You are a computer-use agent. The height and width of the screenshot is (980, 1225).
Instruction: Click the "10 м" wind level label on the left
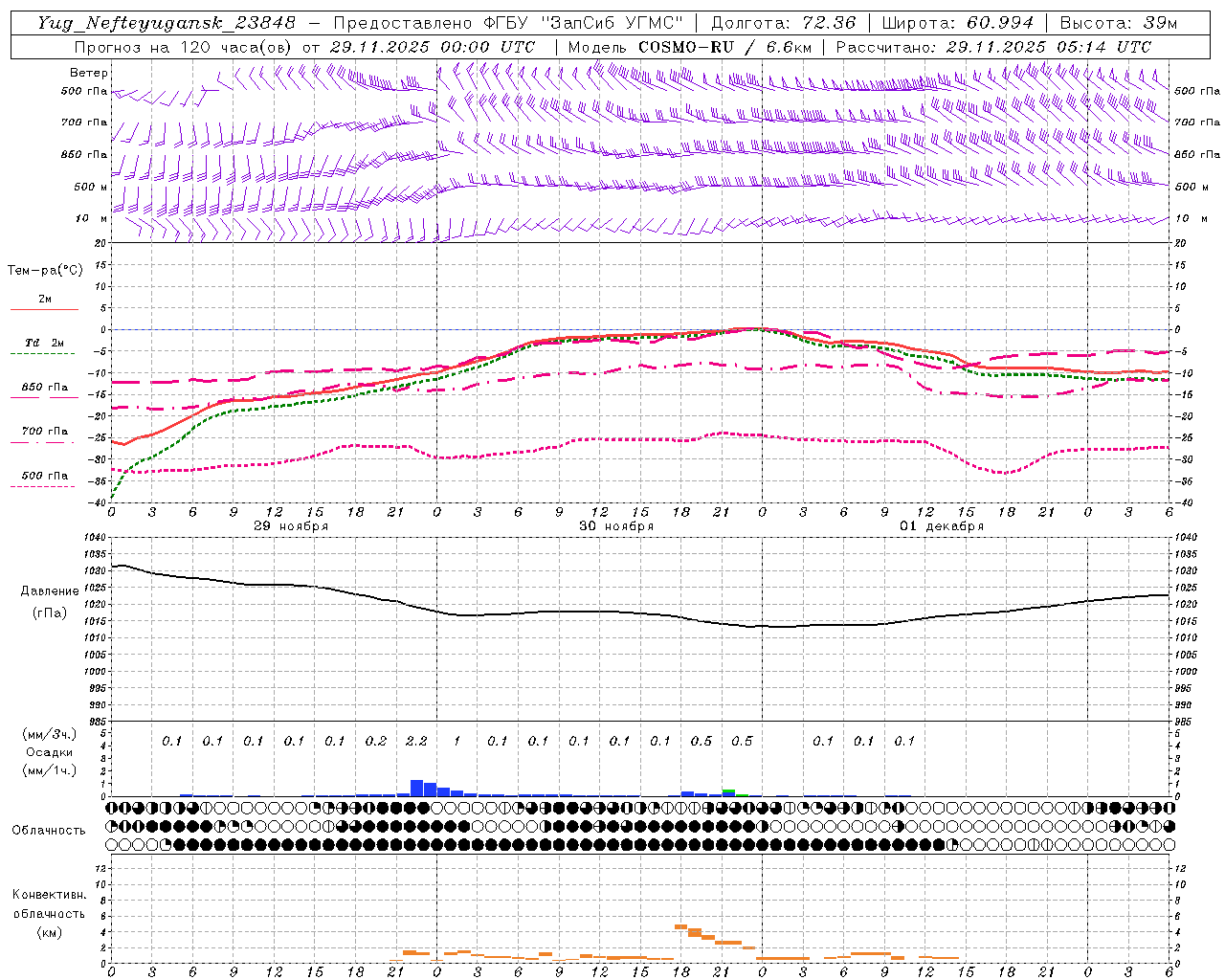pos(91,218)
